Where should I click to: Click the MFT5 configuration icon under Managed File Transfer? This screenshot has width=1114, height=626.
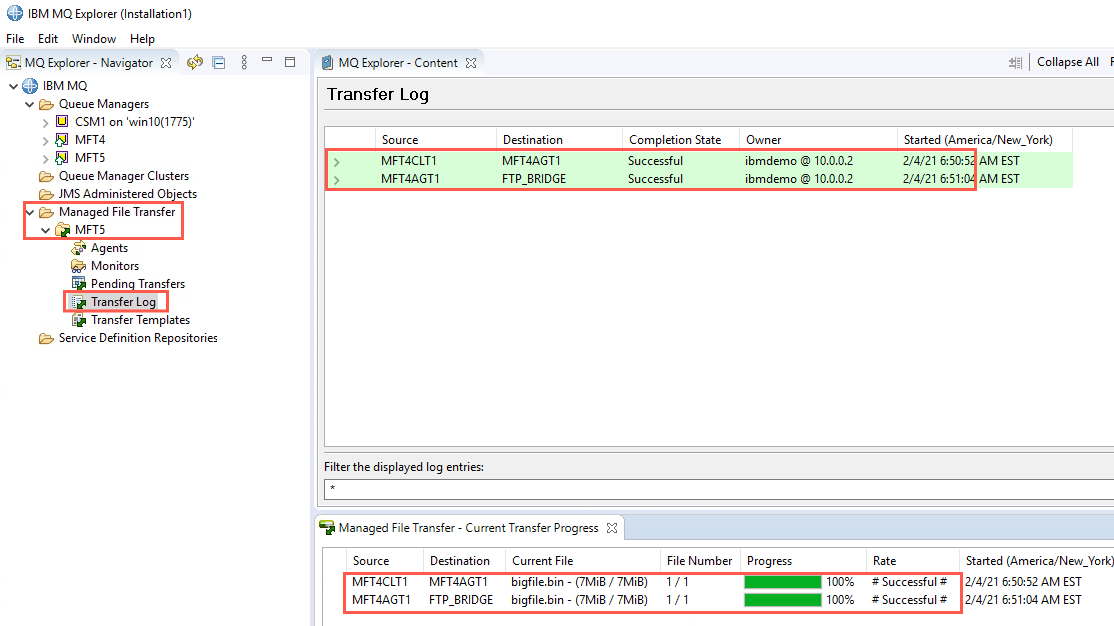pos(63,230)
